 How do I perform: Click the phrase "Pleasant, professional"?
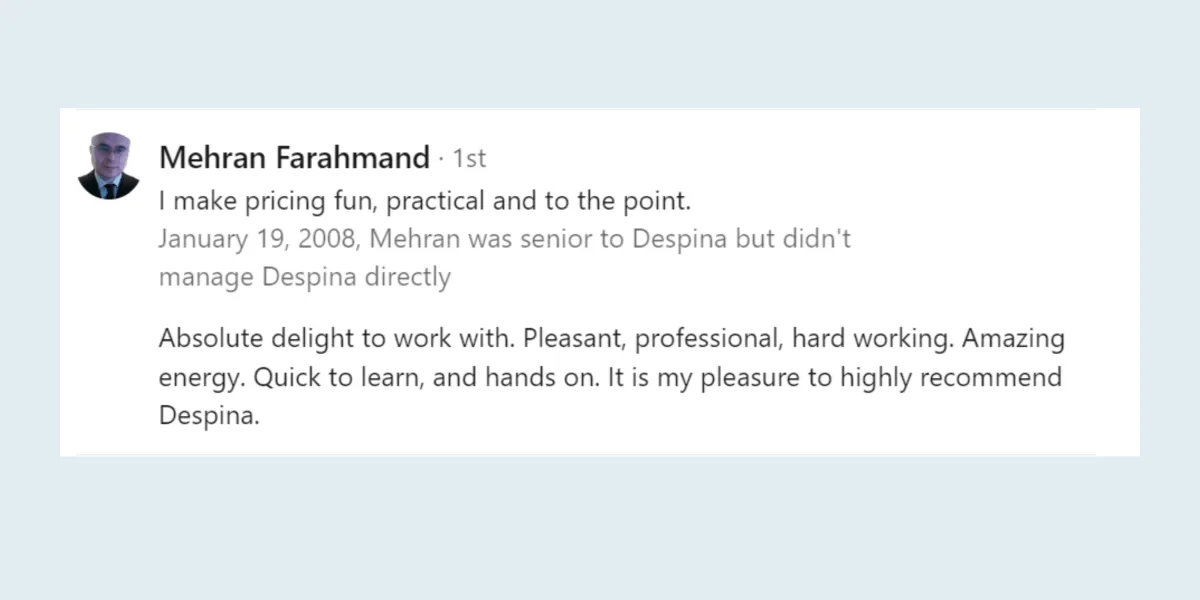click(651, 339)
